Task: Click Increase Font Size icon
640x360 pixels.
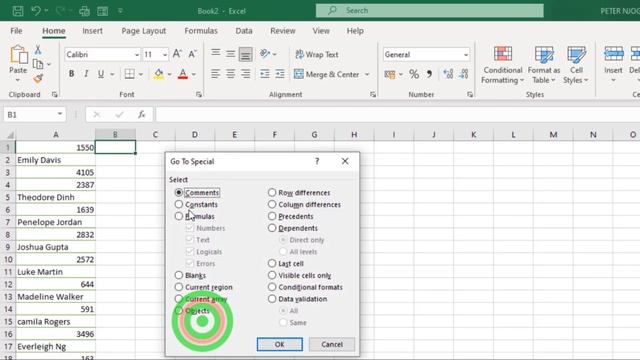Action: (x=177, y=54)
